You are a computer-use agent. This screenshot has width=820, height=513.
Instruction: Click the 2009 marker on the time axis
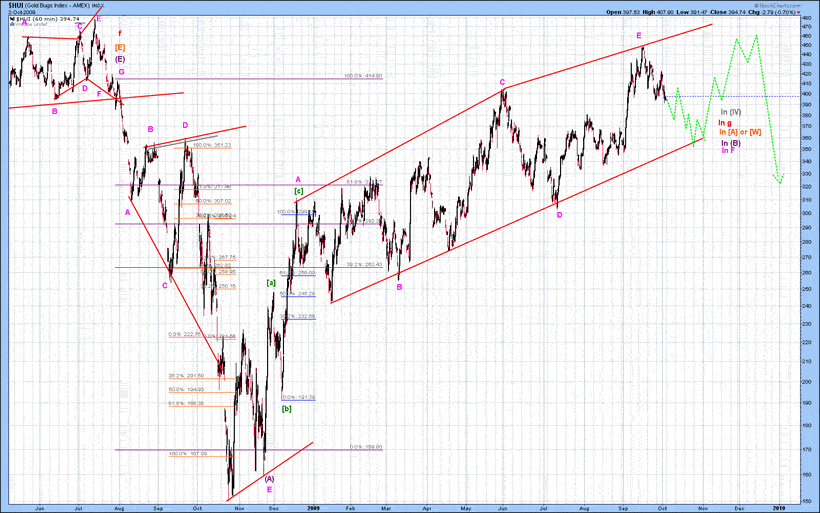[313, 508]
